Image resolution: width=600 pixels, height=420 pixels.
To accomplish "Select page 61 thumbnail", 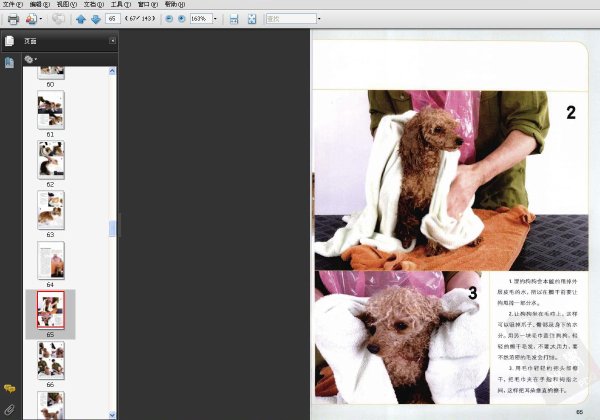I will (x=51, y=110).
